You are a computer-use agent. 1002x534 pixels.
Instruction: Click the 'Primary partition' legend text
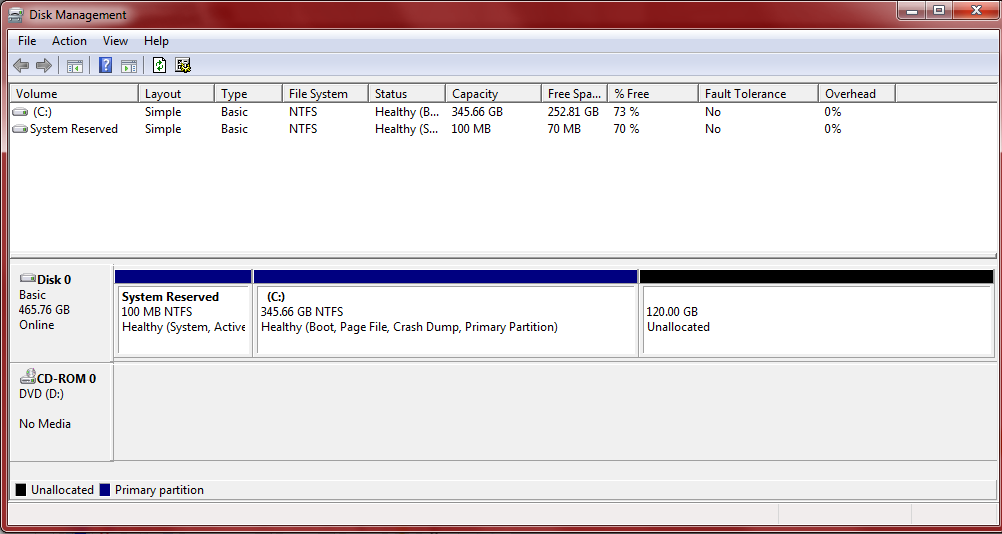pyautogui.click(x=159, y=490)
